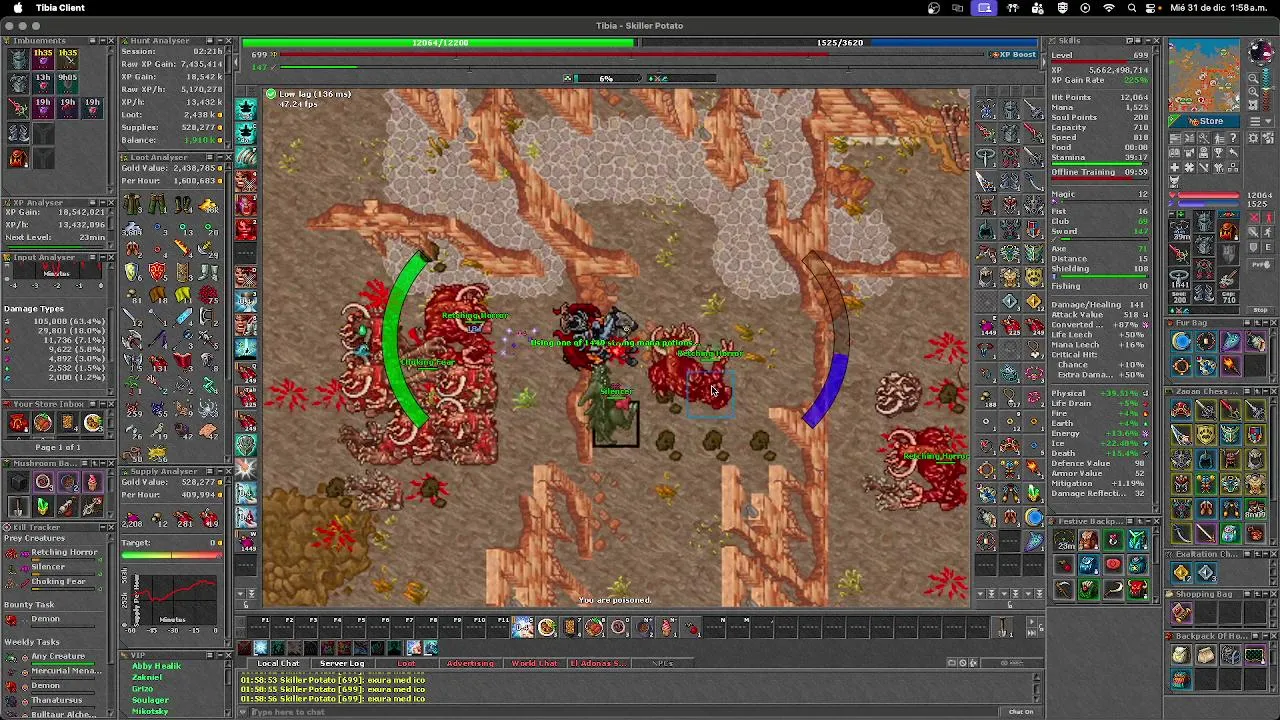Collapse the Loot Analyser panel
The width and height of the screenshot is (1280, 720).
point(218,157)
